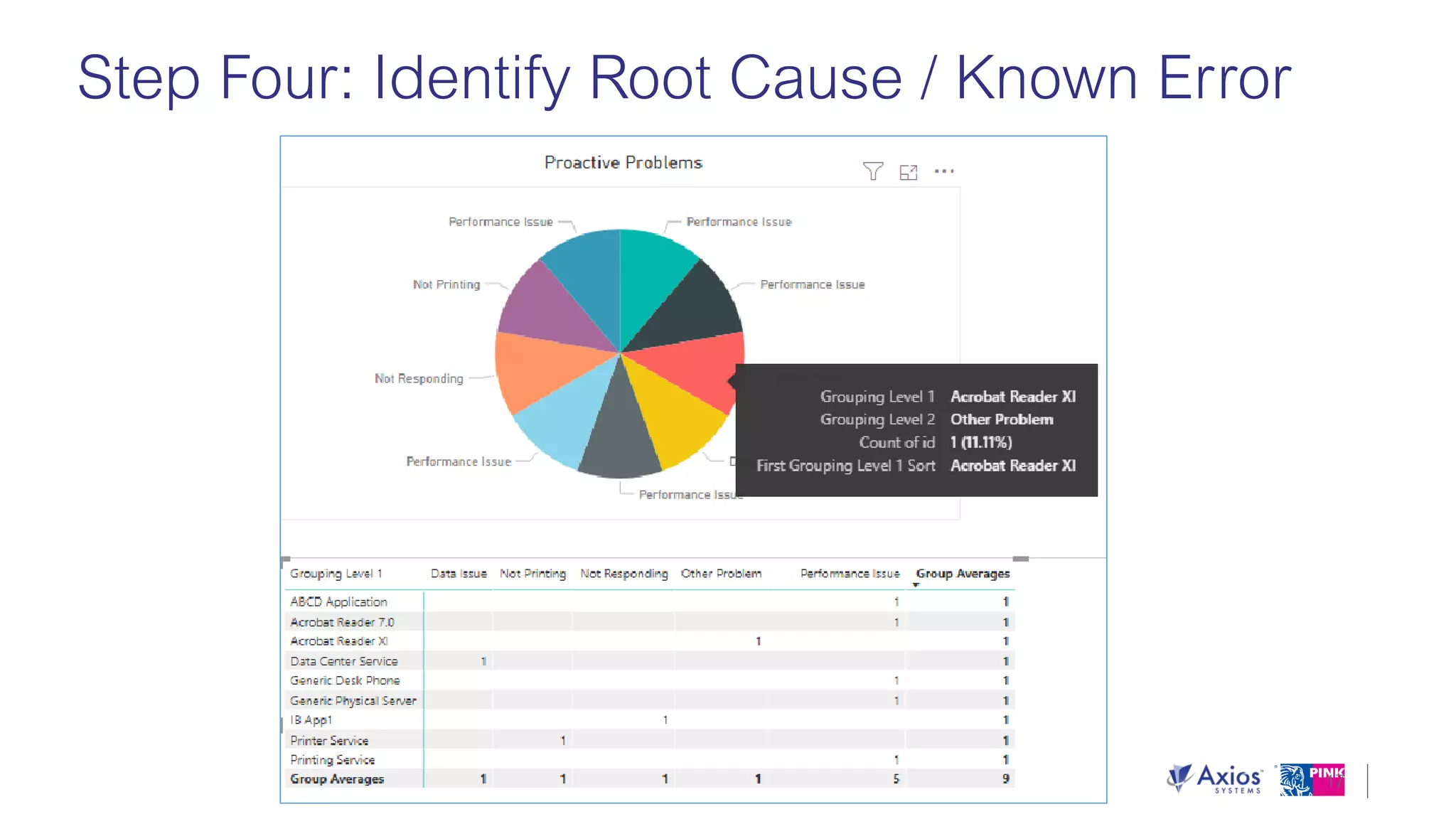The image size is (1456, 819).
Task: Click the Proactive Problems chart title
Action: pos(623,163)
